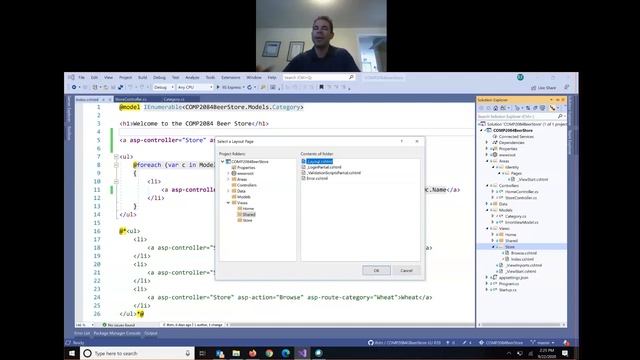Open the Extensions menu
Image resolution: width=640 pixels, height=360 pixels.
click(x=231, y=77)
